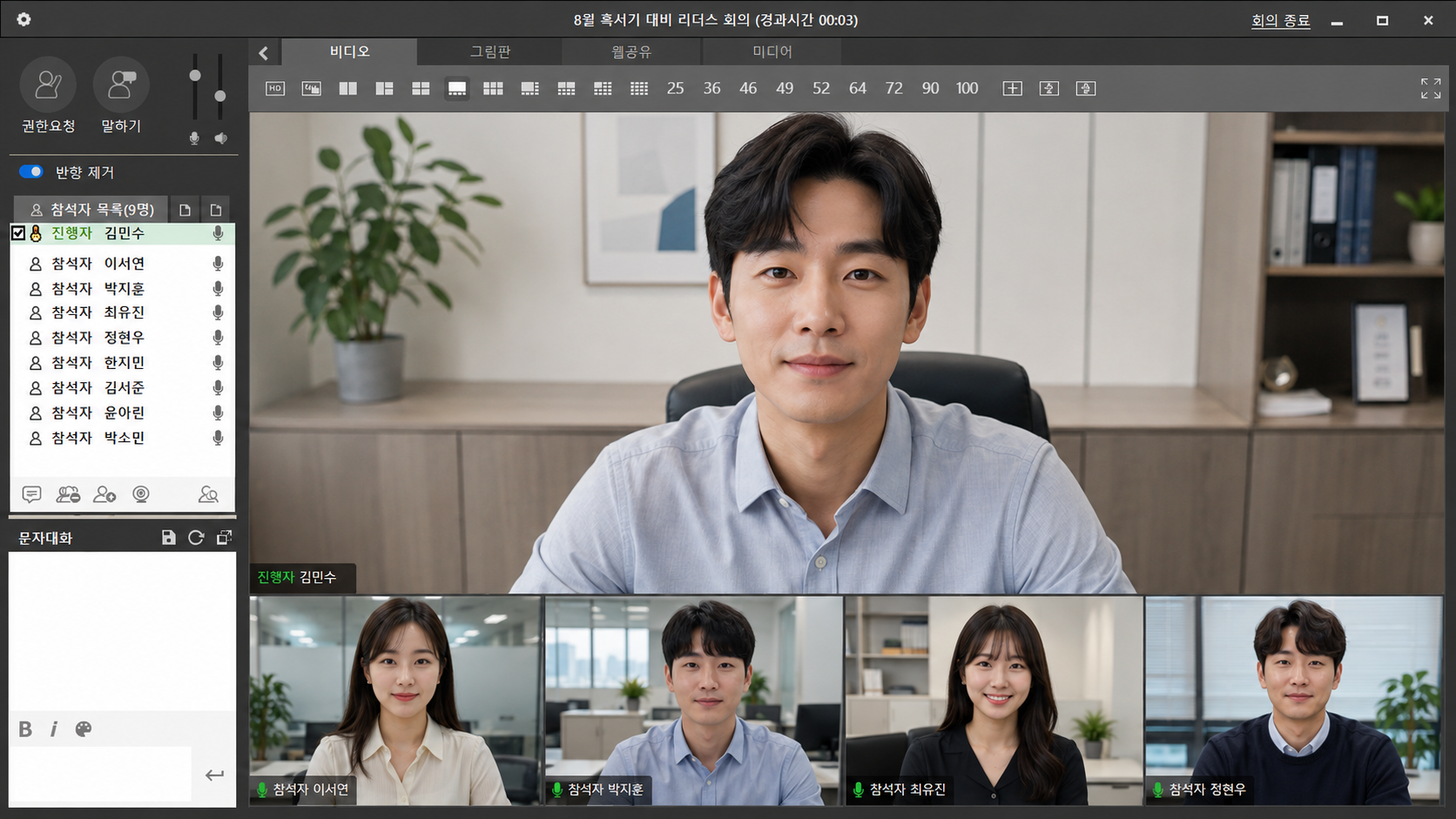
Task: Click the add attendee icon
Action: (x=104, y=494)
